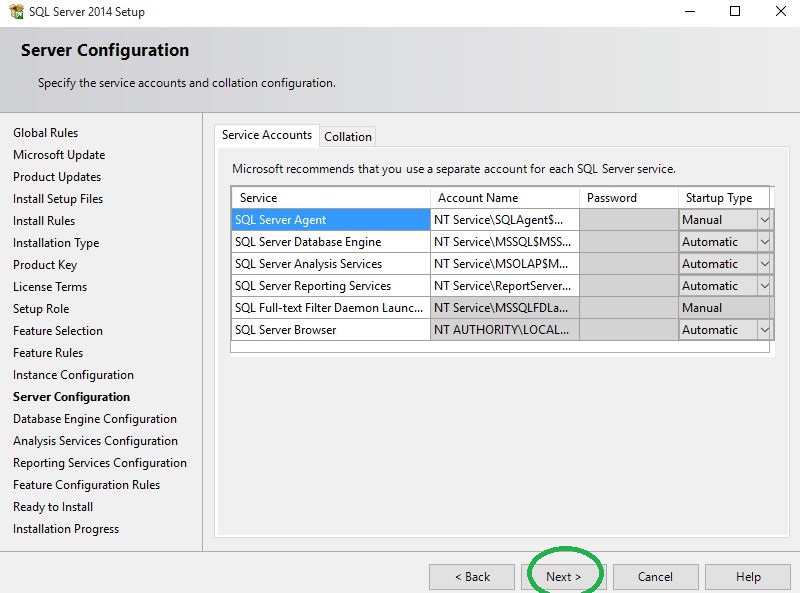
Task: Click Product Updates in the setup steps
Action: tap(57, 177)
